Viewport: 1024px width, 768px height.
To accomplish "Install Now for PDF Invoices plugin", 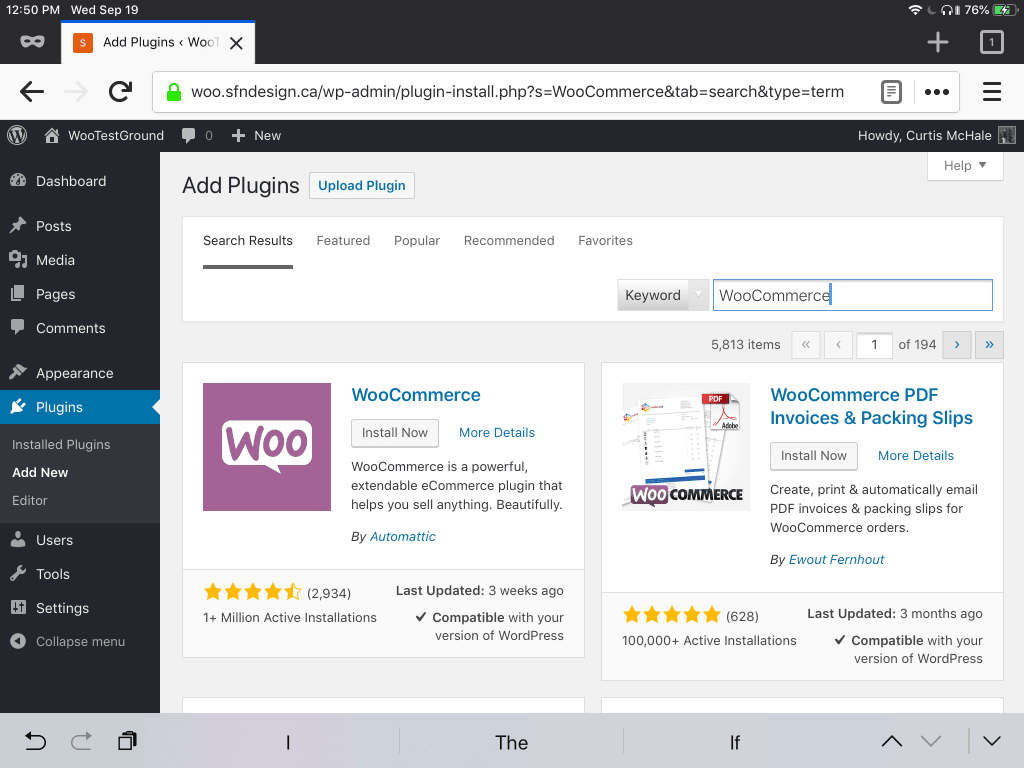I will point(814,456).
